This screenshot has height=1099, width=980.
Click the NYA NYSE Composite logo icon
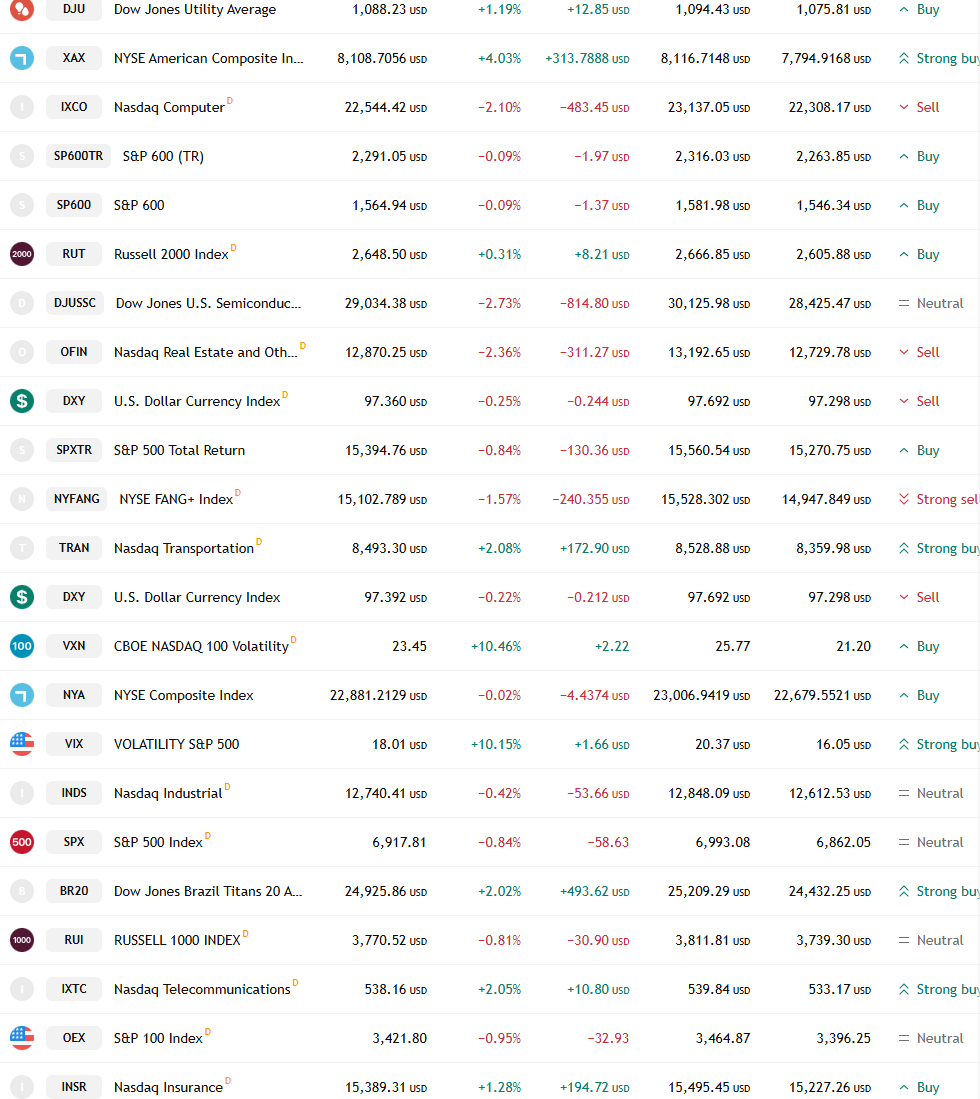pyautogui.click(x=22, y=695)
